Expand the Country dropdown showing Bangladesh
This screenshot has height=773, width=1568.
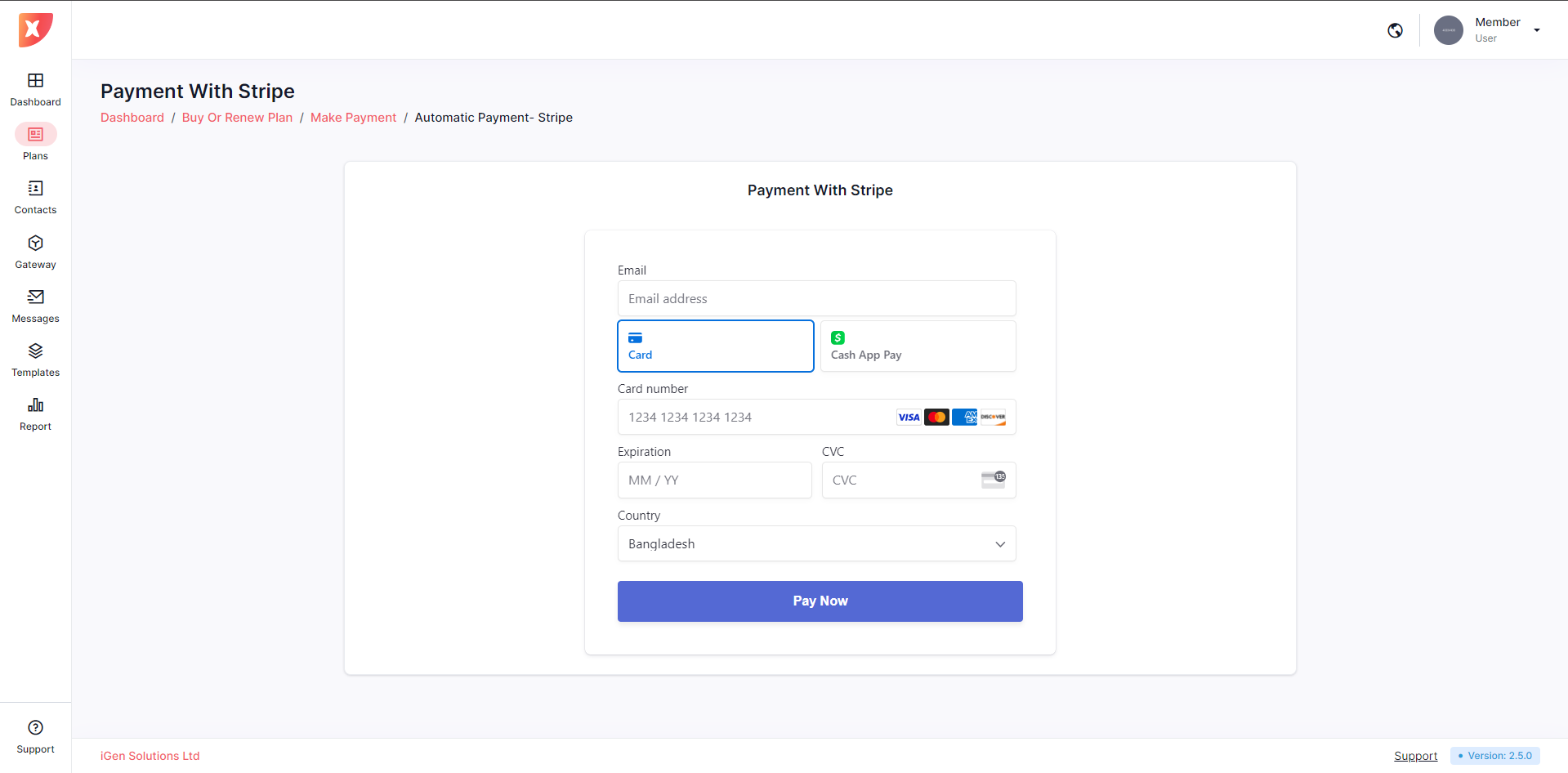816,544
